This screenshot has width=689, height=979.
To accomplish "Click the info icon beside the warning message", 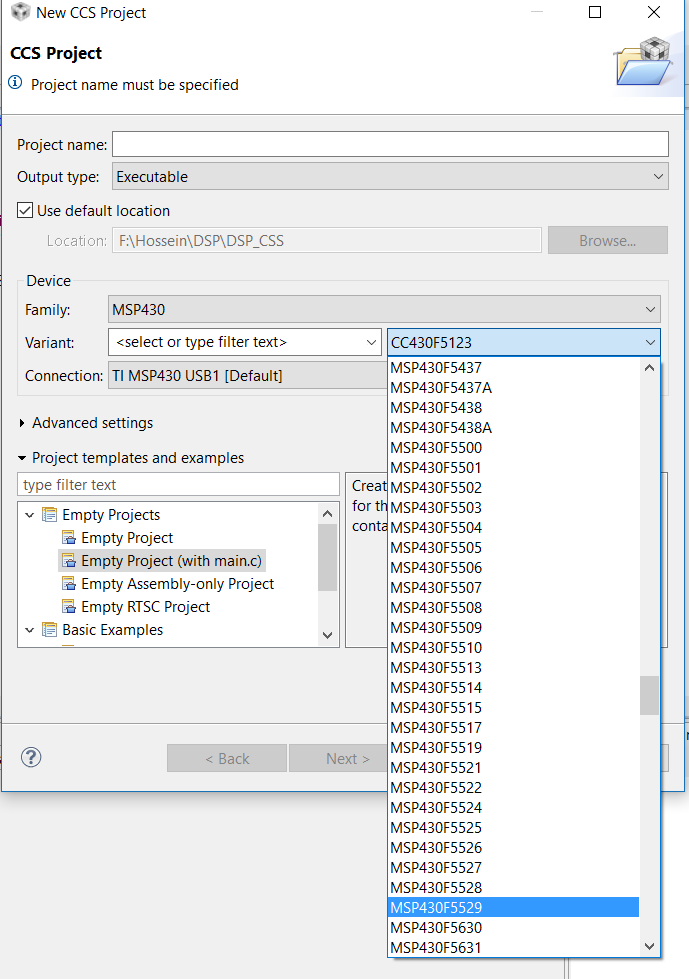I will pyautogui.click(x=16, y=85).
